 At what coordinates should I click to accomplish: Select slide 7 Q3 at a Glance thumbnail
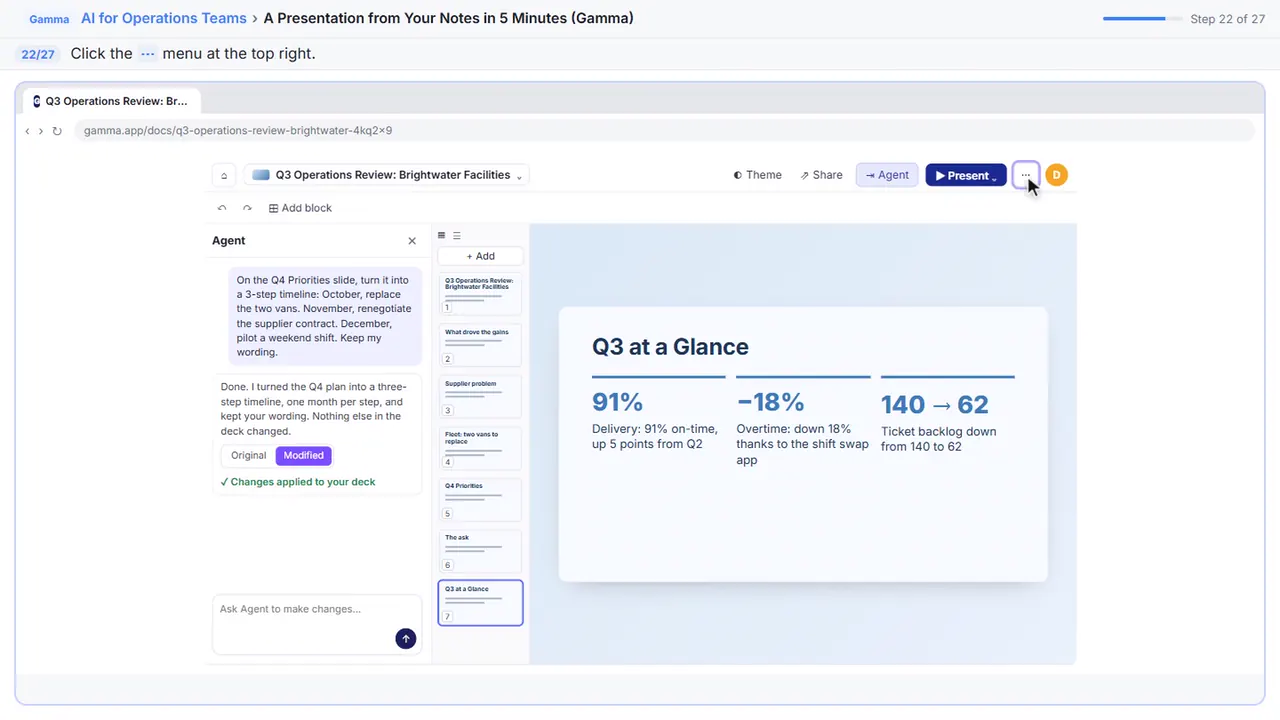tap(480, 603)
